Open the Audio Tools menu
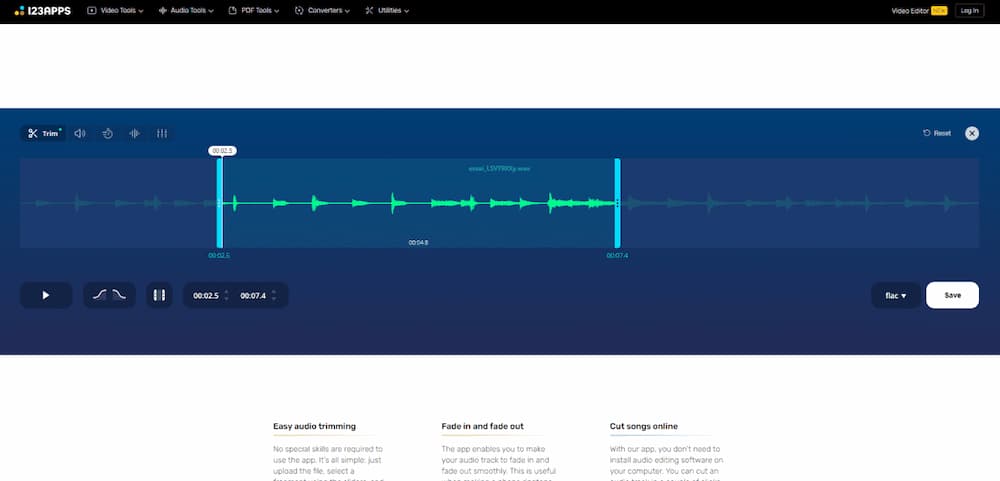The height and width of the screenshot is (481, 1000). 186,10
